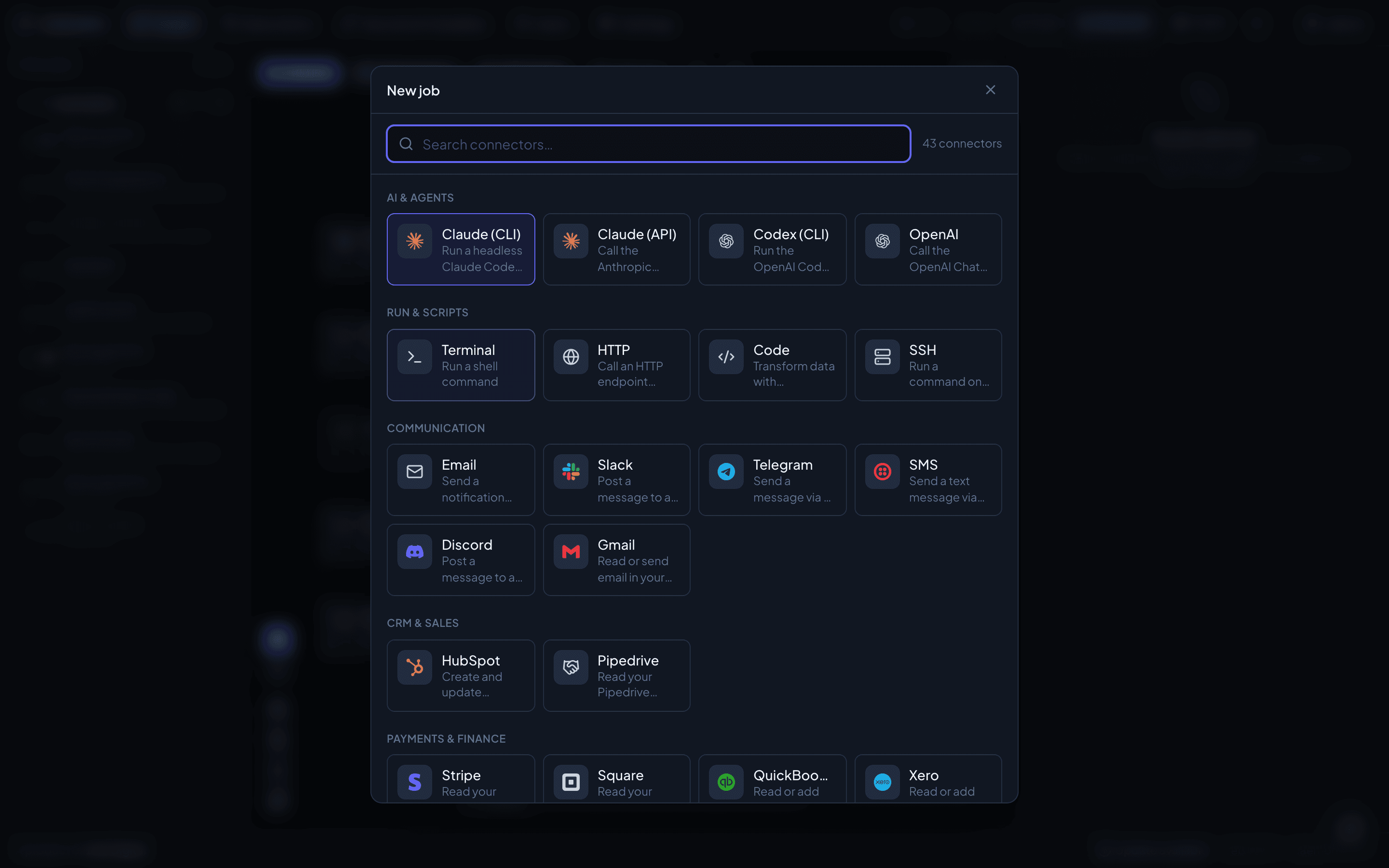Pick the Email connector title
This screenshot has width=1389, height=868.
459,464
